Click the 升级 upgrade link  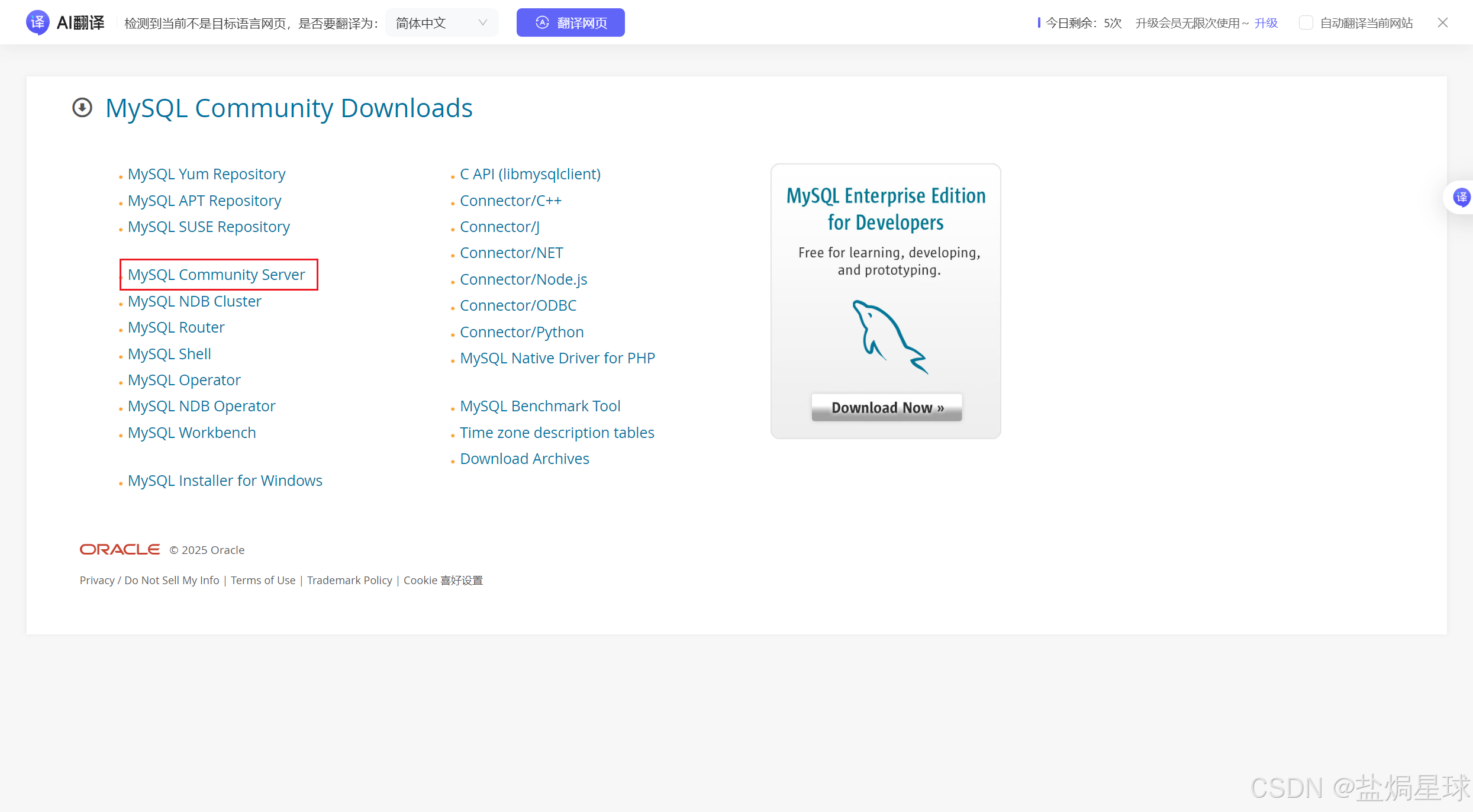click(x=1266, y=22)
